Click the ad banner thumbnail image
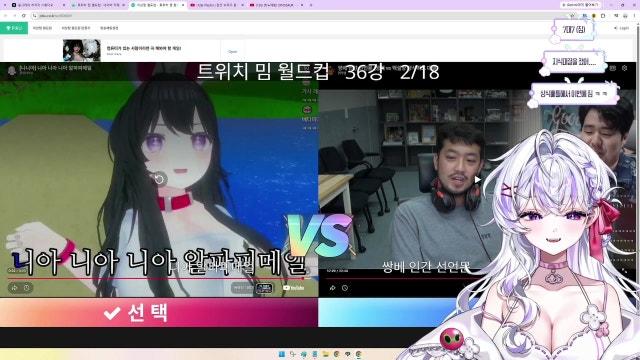The width and height of the screenshot is (640, 360). click(82, 50)
